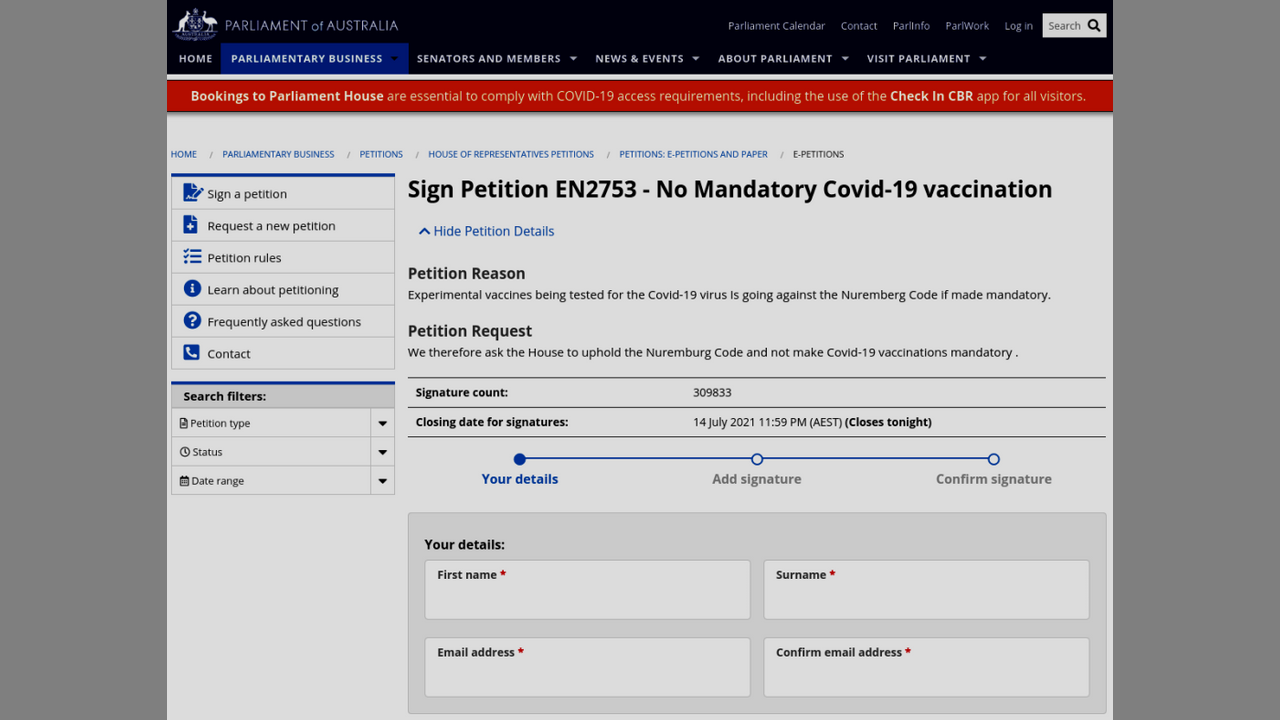The height and width of the screenshot is (720, 1280).
Task: Open the Parliament Calendar link
Action: click(x=776, y=26)
